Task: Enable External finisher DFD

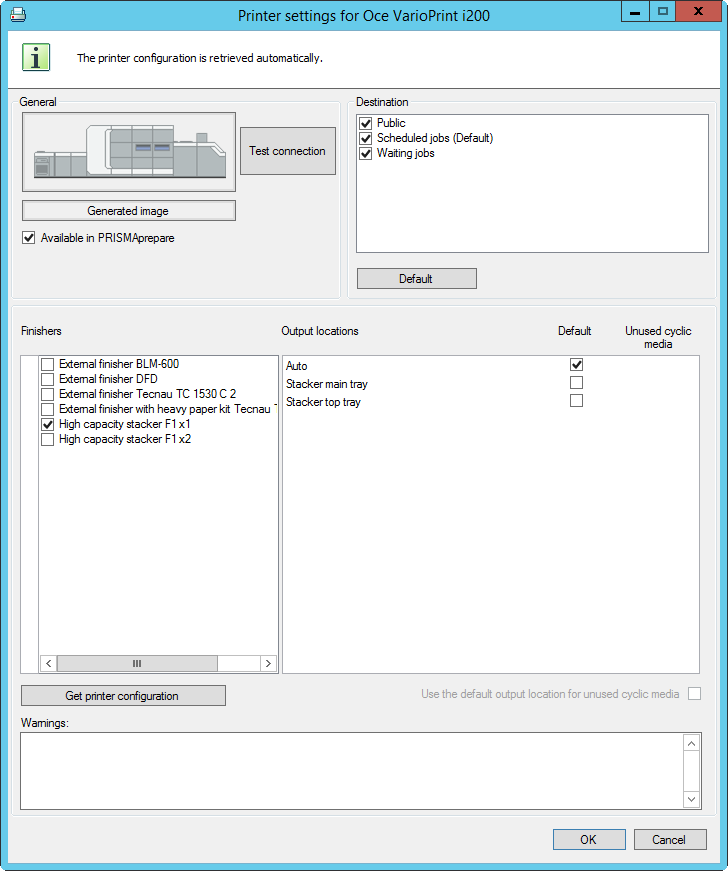Action: pyautogui.click(x=48, y=379)
